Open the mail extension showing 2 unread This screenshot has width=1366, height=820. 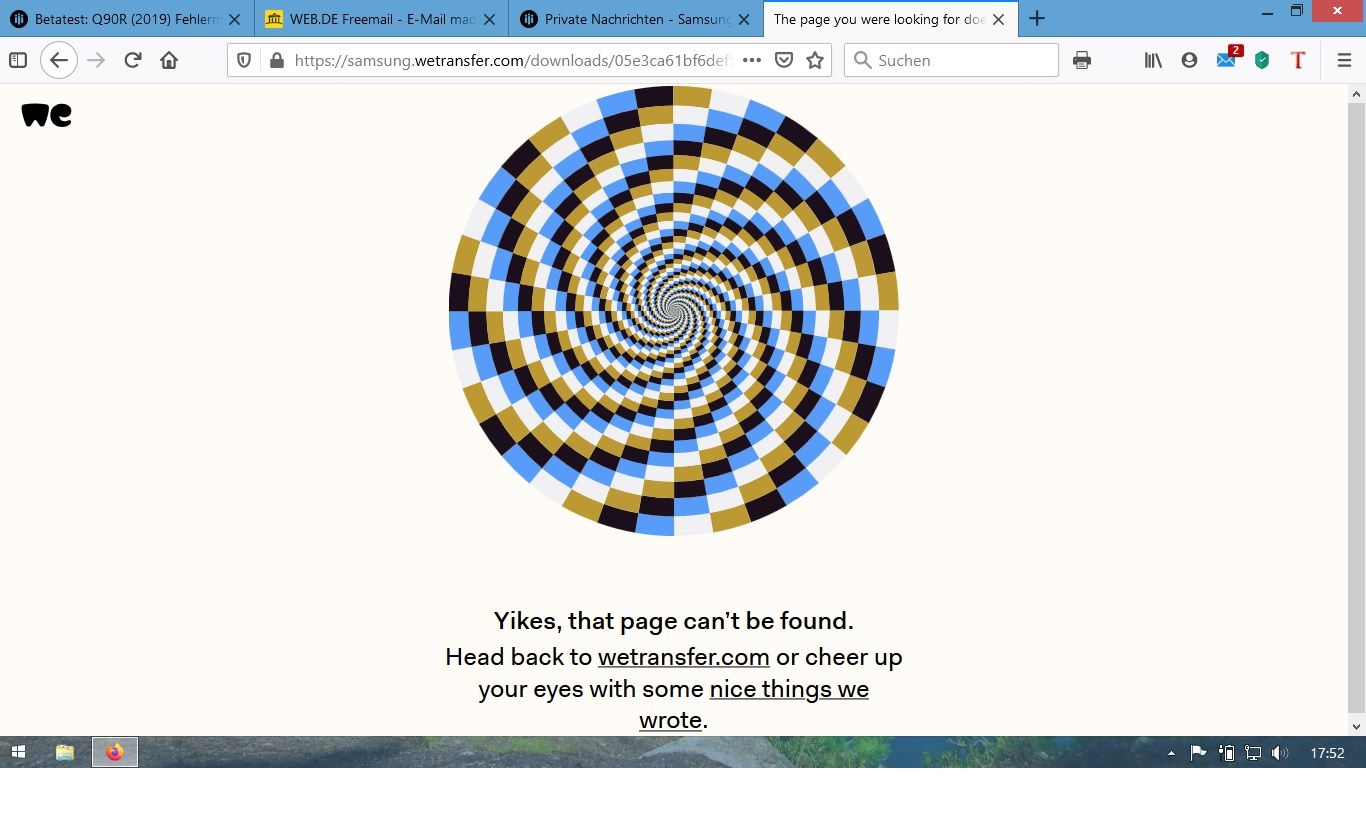(x=1226, y=60)
